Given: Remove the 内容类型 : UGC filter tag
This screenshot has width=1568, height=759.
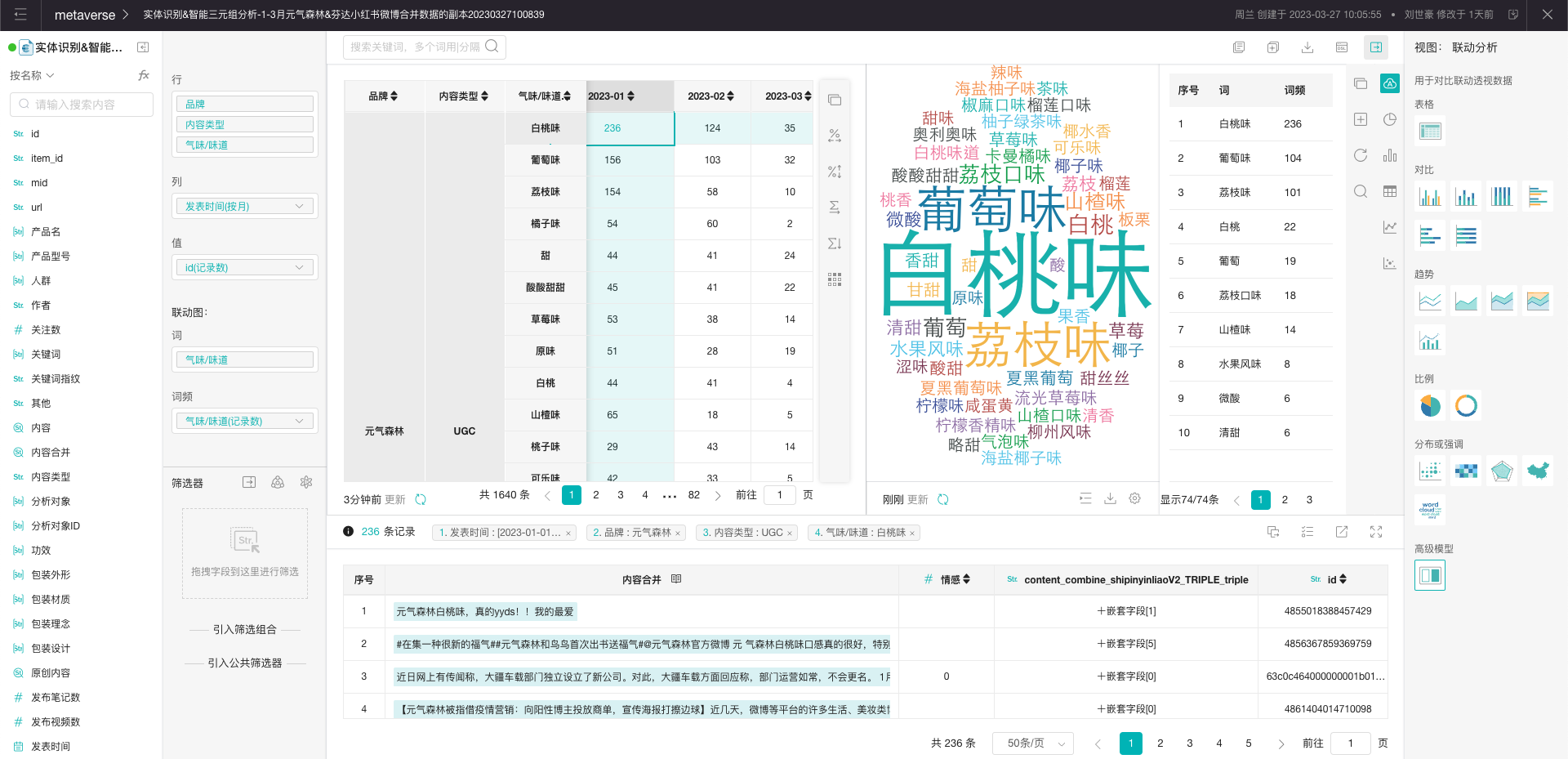Looking at the screenshot, I should (790, 534).
